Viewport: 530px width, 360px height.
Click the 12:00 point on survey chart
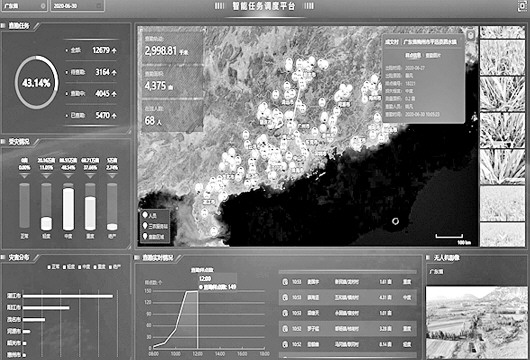click(198, 291)
